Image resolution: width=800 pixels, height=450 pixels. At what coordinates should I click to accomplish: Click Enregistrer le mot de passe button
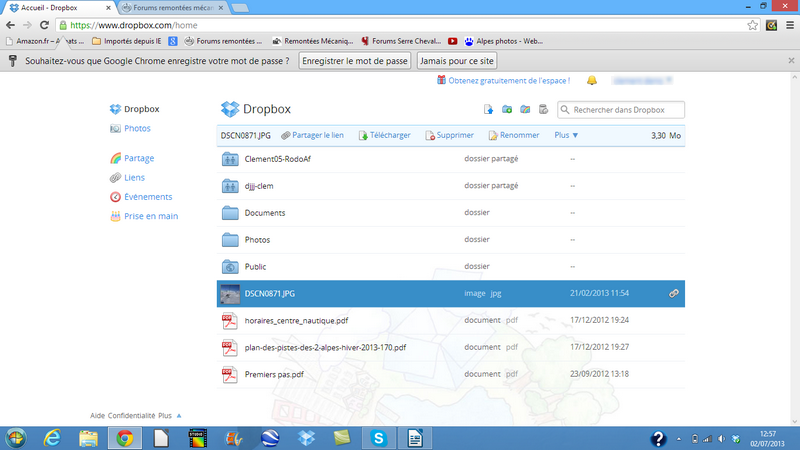coord(355,61)
